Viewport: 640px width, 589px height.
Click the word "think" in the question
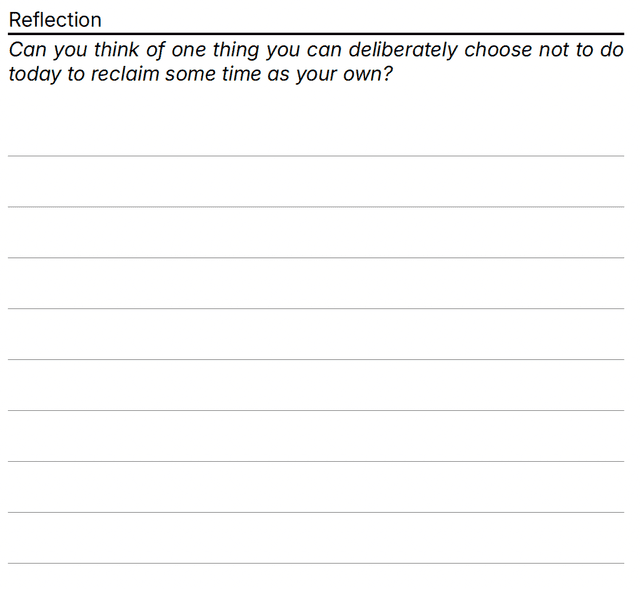pos(119,50)
